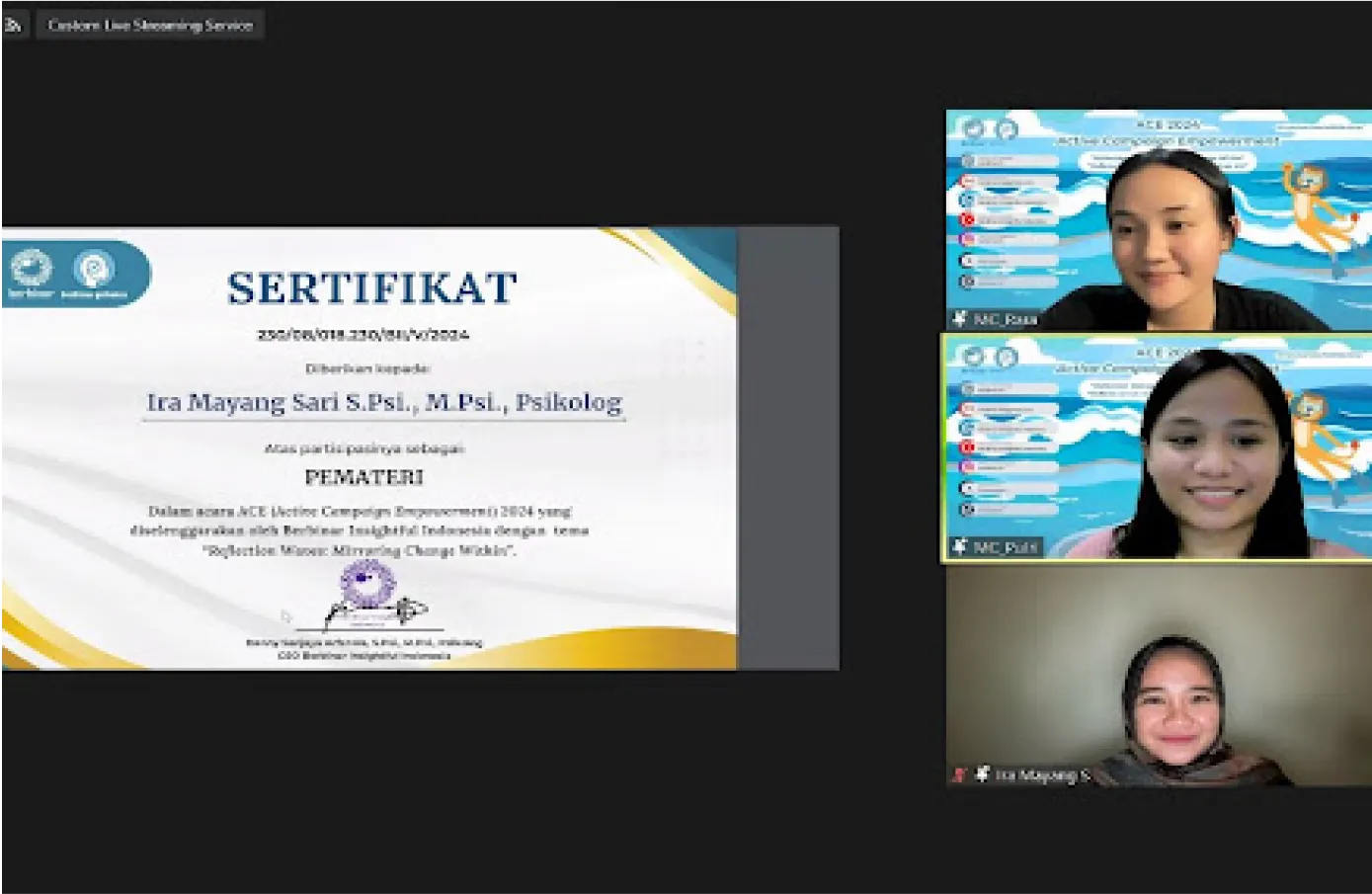
Task: Click the pin icon beside MC_Putri
Action: [959, 546]
